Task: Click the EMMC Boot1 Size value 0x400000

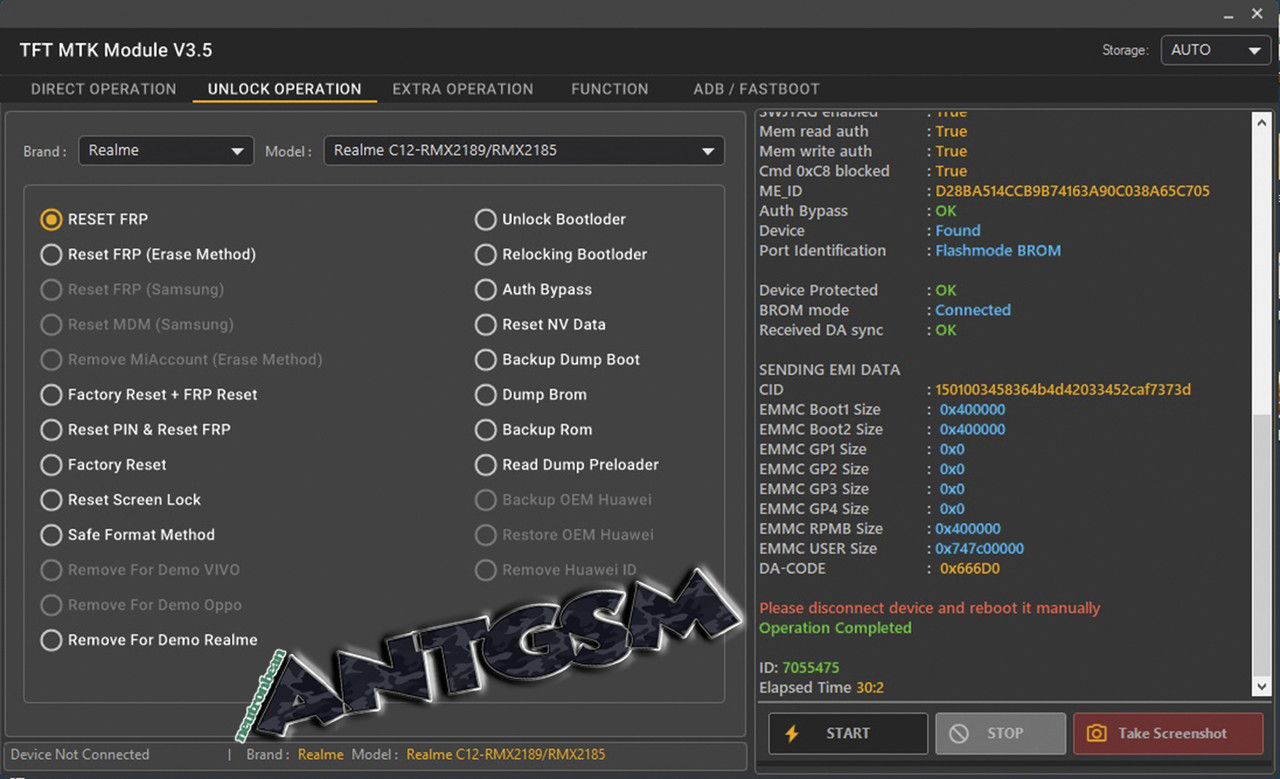Action: (x=973, y=410)
